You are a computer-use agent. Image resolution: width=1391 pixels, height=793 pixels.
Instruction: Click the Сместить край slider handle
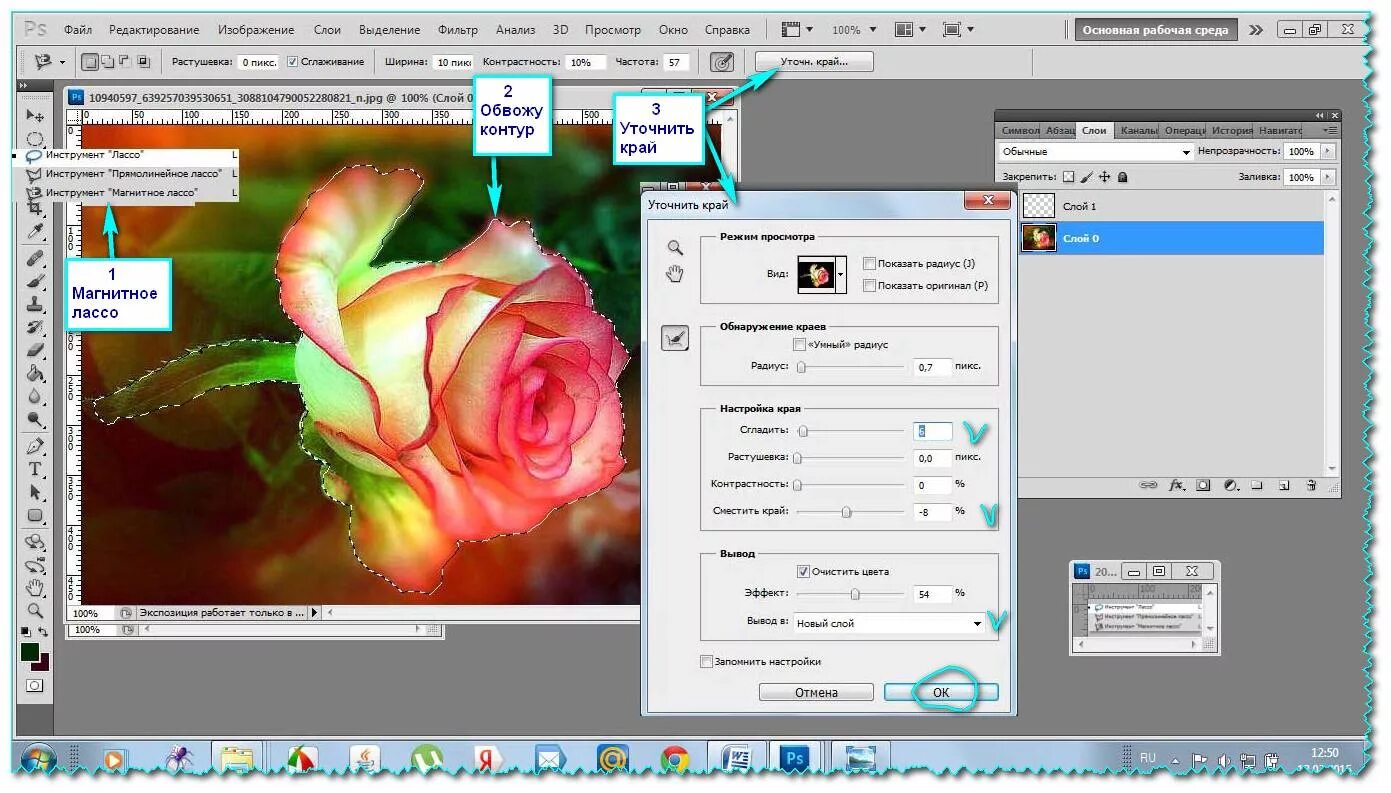point(846,512)
